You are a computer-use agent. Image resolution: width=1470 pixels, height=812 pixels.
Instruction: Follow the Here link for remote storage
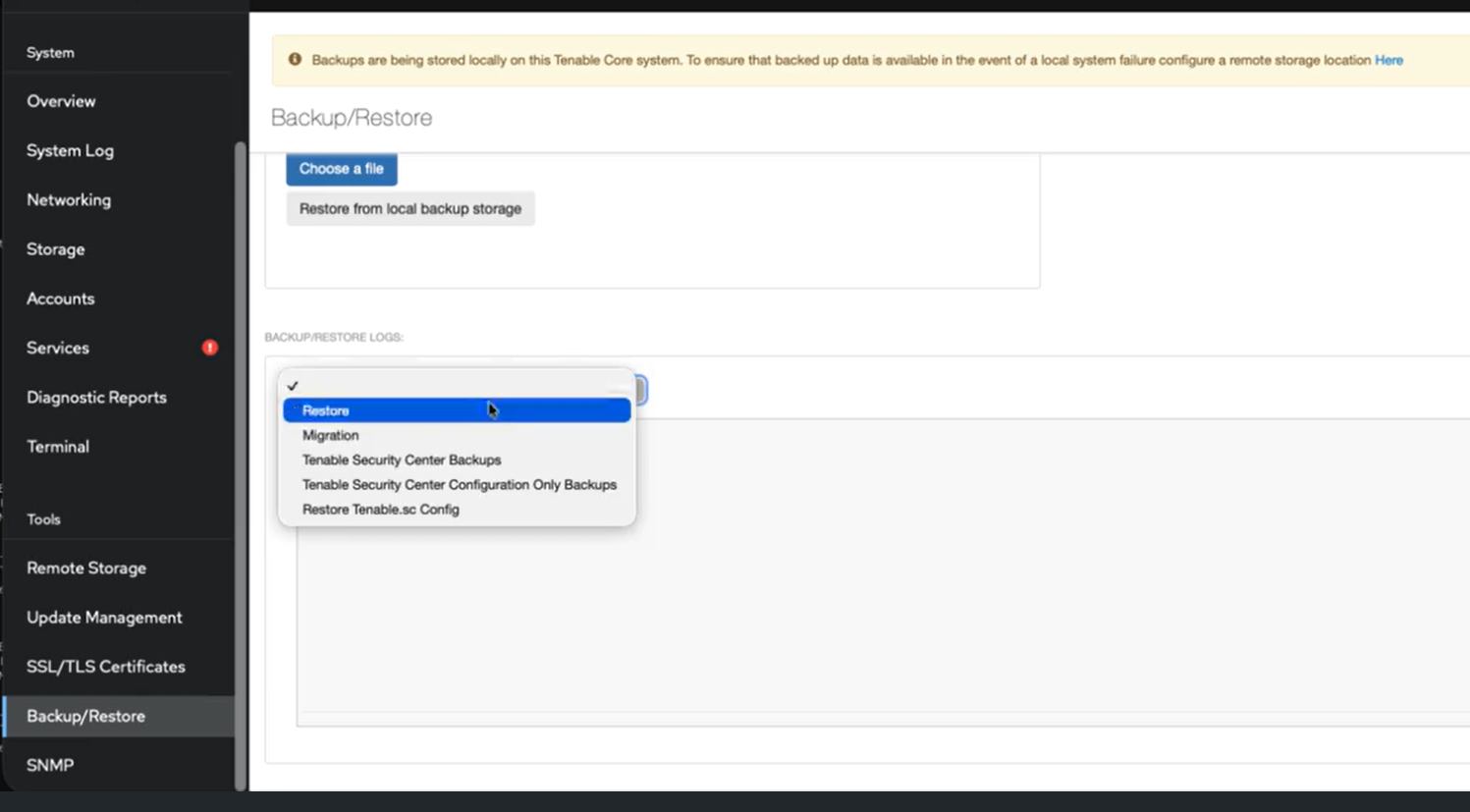[x=1388, y=60]
